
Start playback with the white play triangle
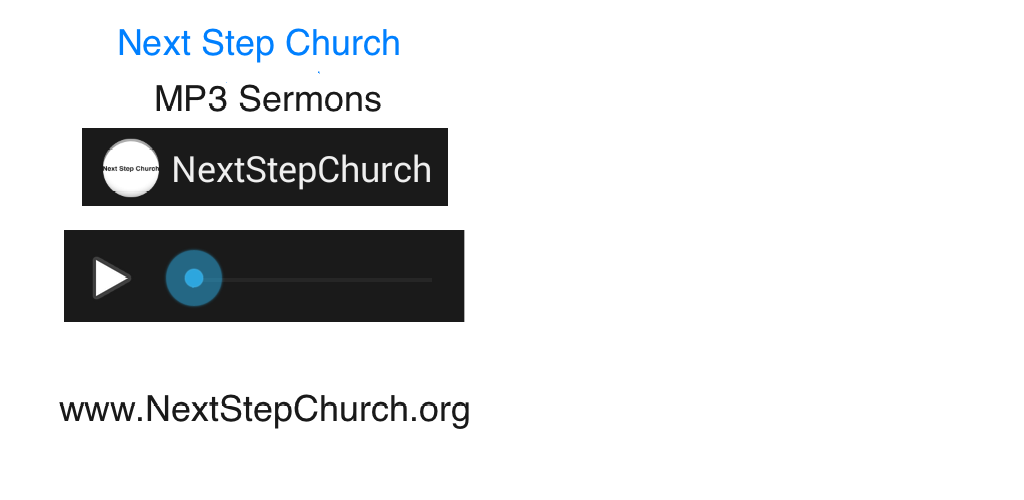pos(111,278)
